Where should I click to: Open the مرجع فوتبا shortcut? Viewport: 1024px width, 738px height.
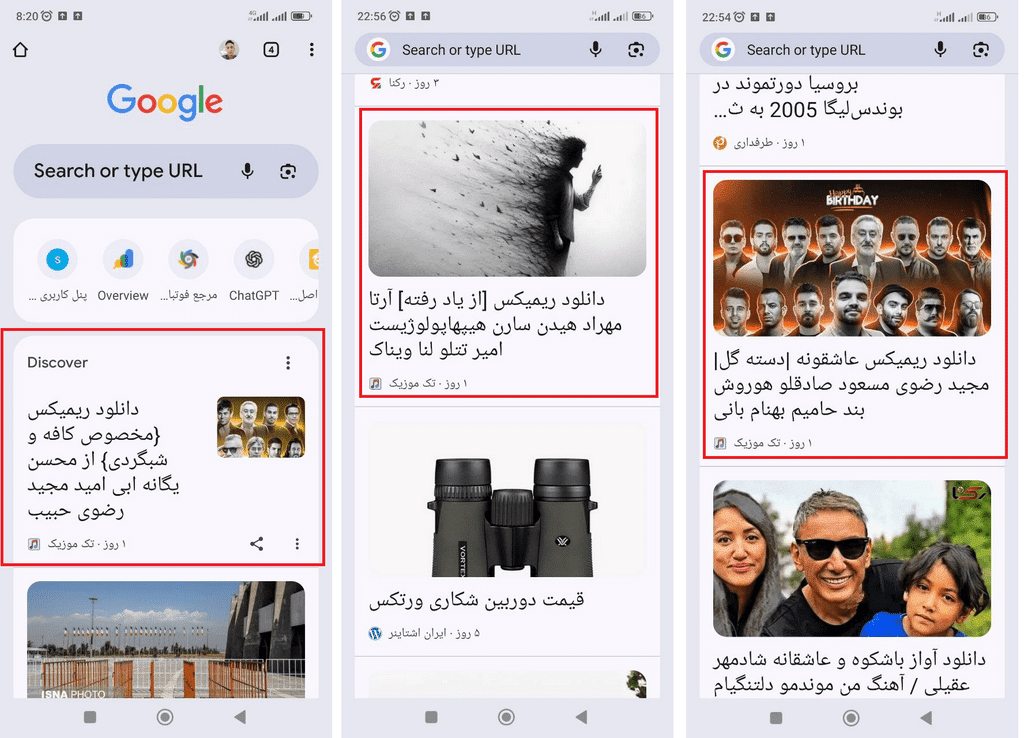188,260
